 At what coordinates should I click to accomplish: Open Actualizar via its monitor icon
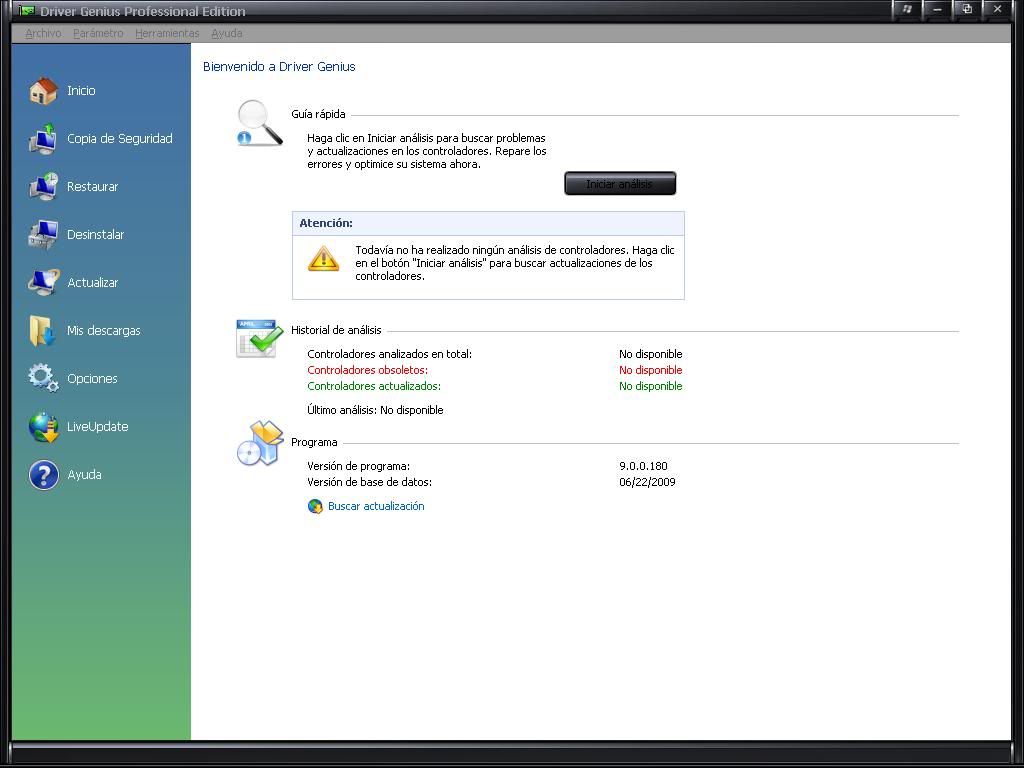coord(43,283)
